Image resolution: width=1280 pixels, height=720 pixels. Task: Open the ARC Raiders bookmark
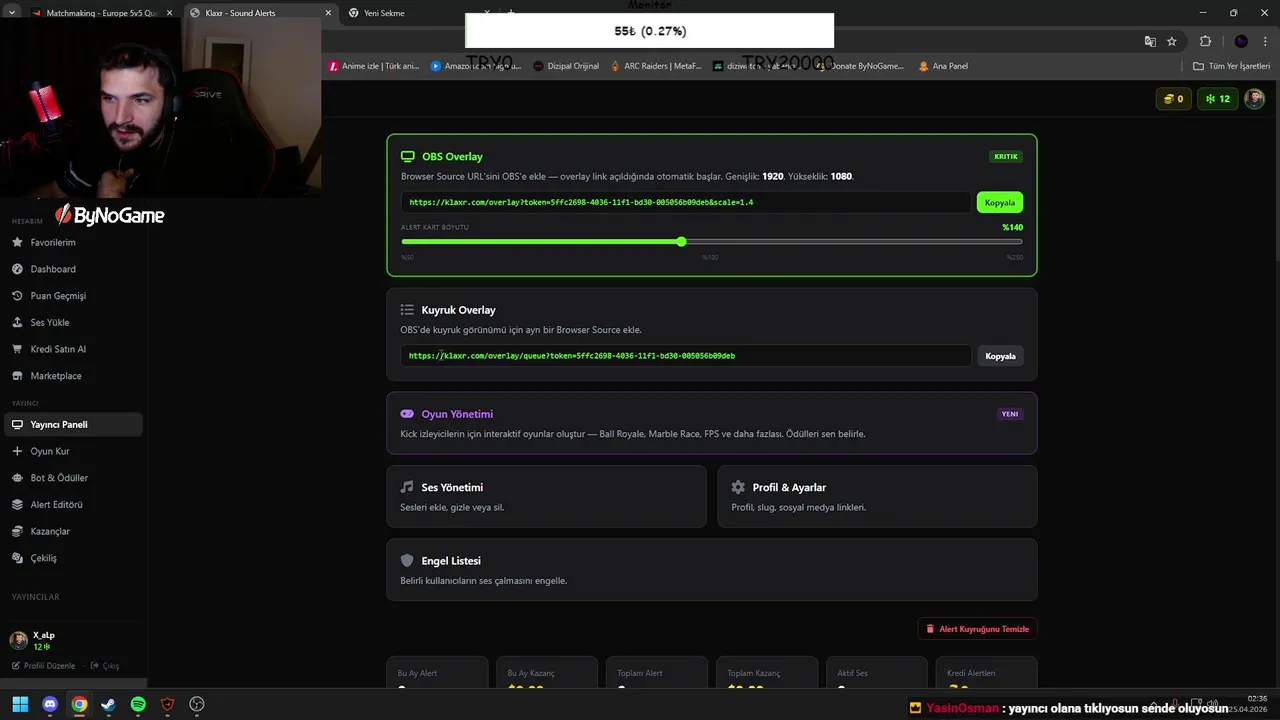pyautogui.click(x=656, y=66)
